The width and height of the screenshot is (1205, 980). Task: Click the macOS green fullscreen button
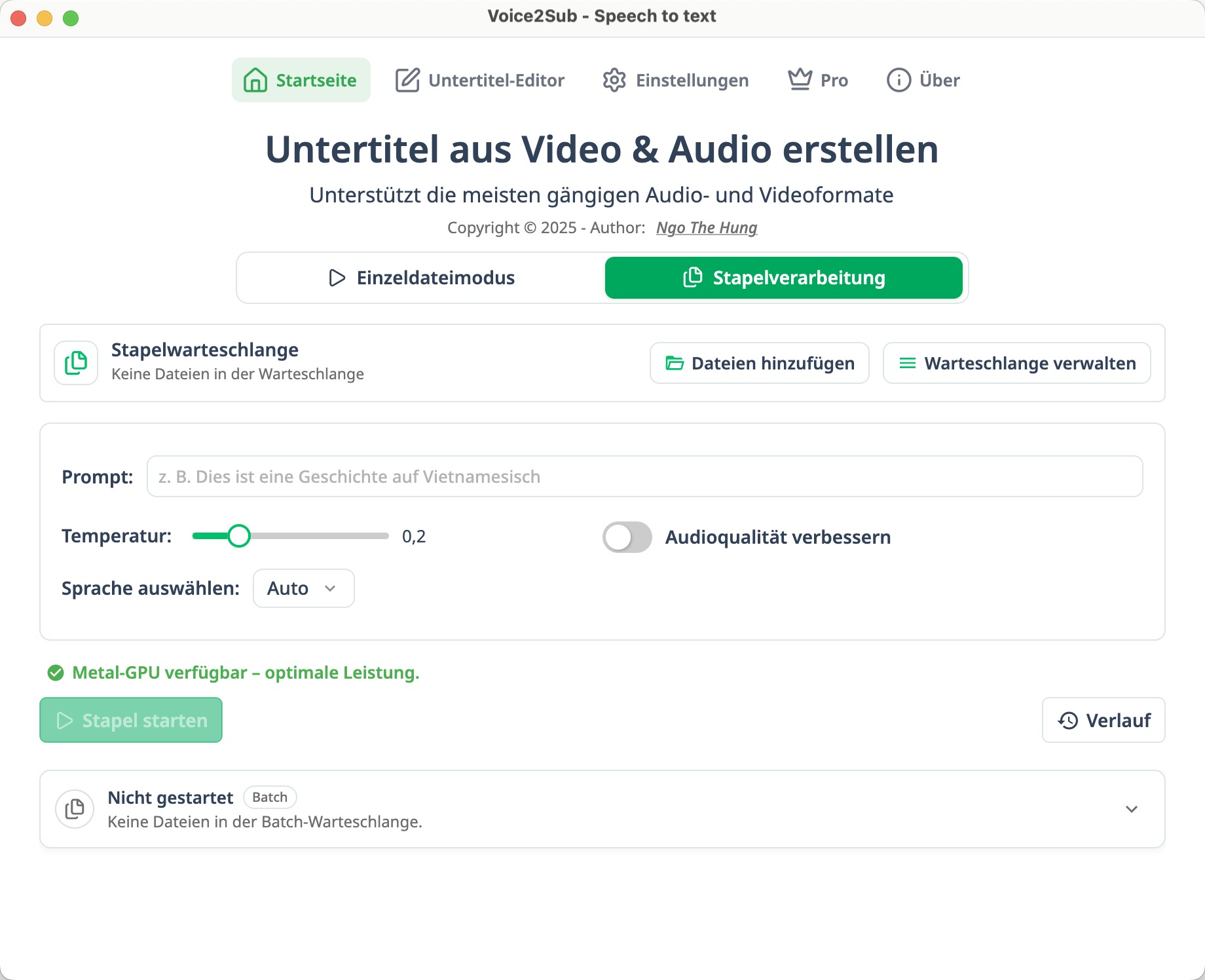click(x=71, y=18)
